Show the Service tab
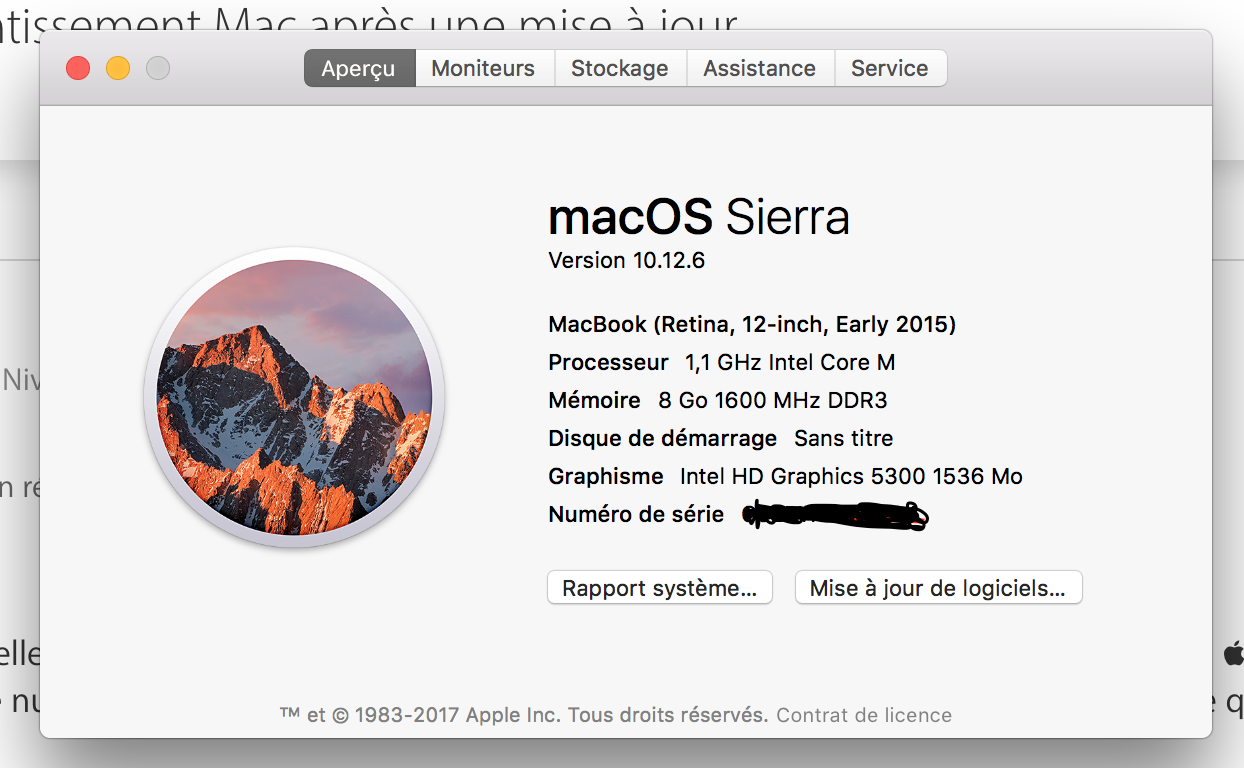Screen dimensions: 1244x768 (x=889, y=68)
